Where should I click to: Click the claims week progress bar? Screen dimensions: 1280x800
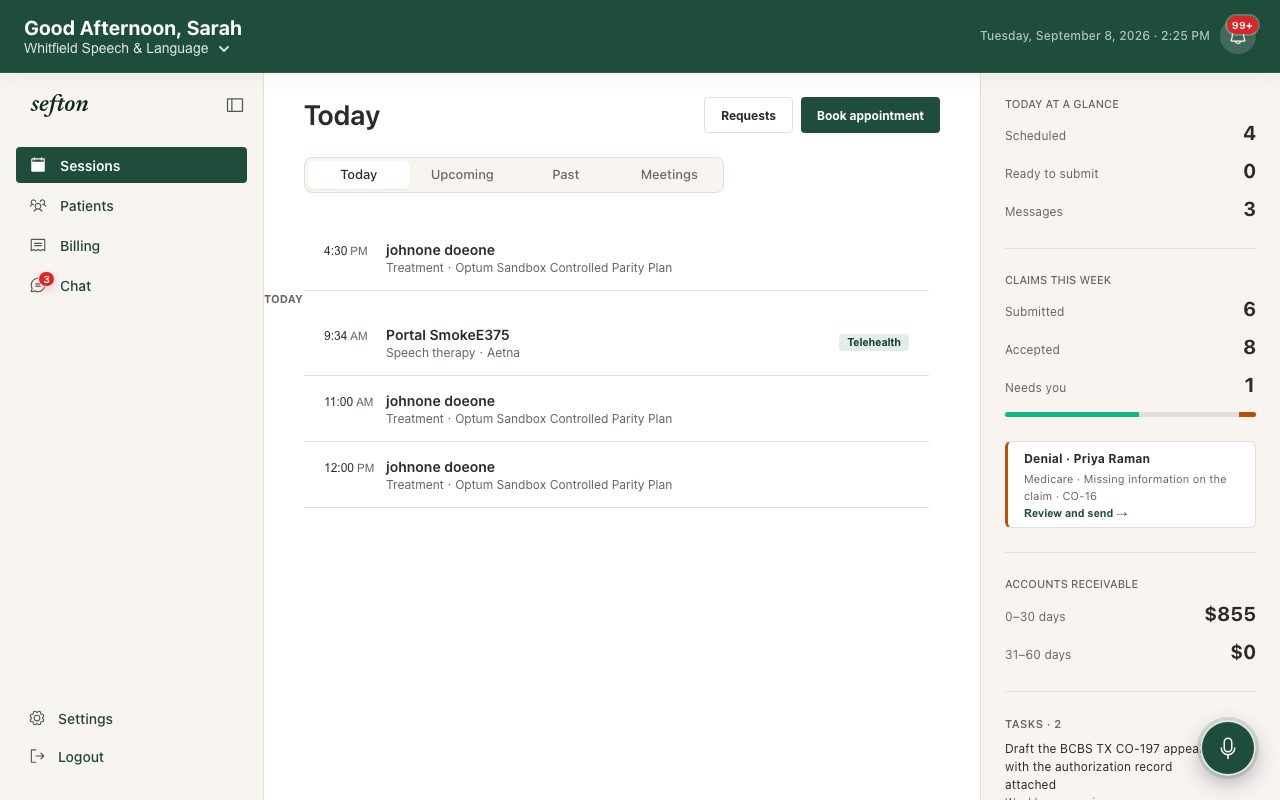[x=1130, y=414]
